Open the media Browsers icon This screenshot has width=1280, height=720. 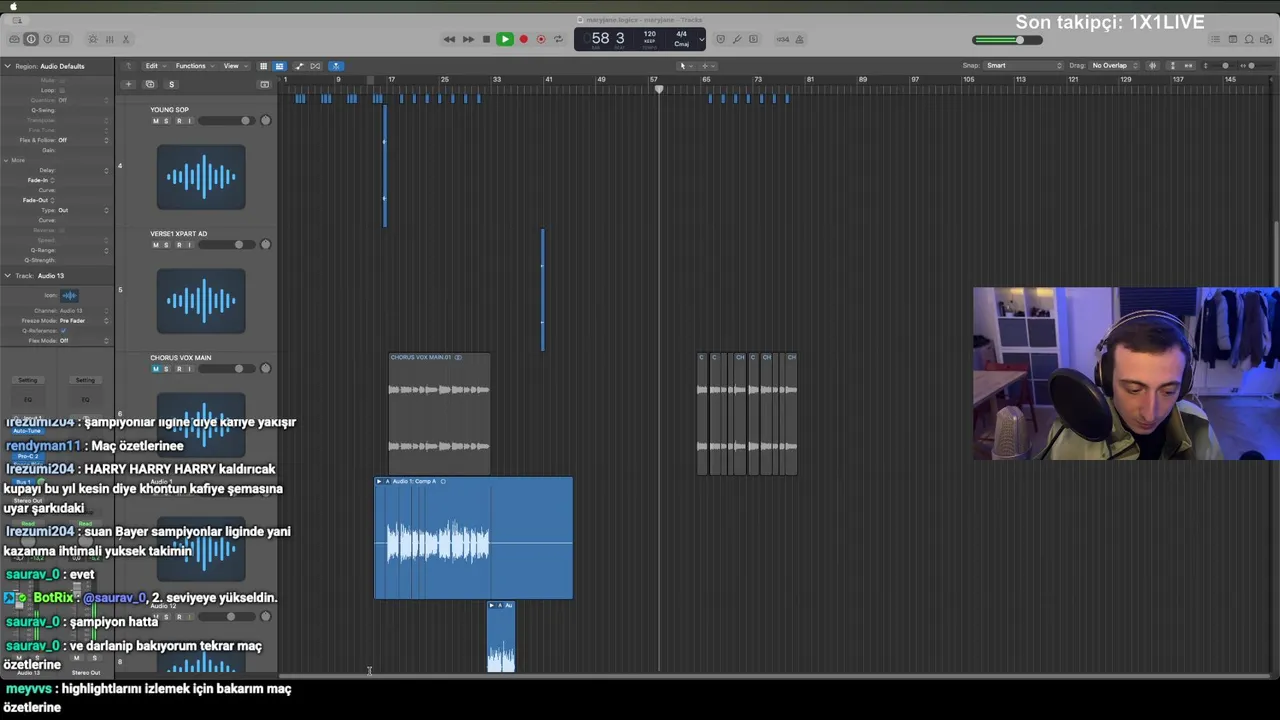[x=1265, y=39]
